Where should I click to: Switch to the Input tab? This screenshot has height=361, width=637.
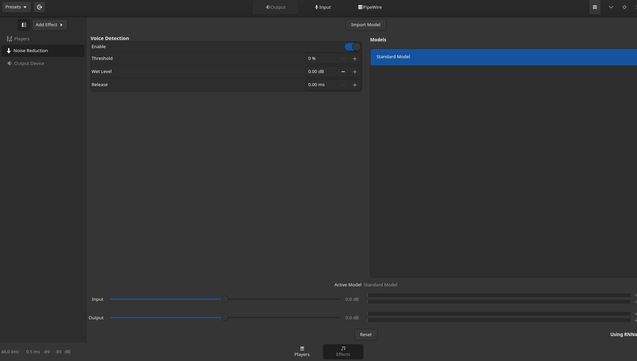[x=323, y=7]
